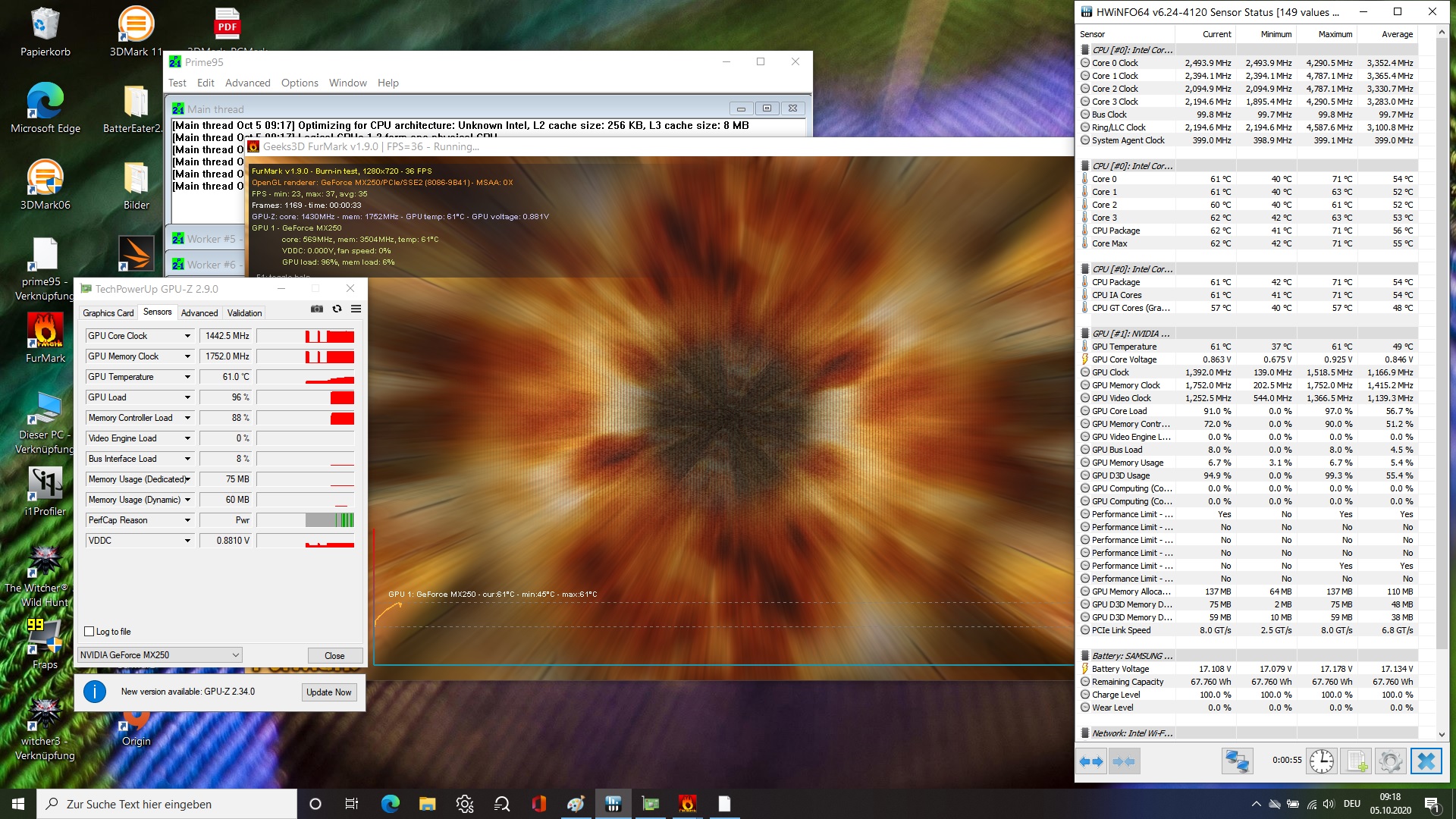Click the GPU-Z Close button
Screen dimensions: 1456x819
pos(334,656)
